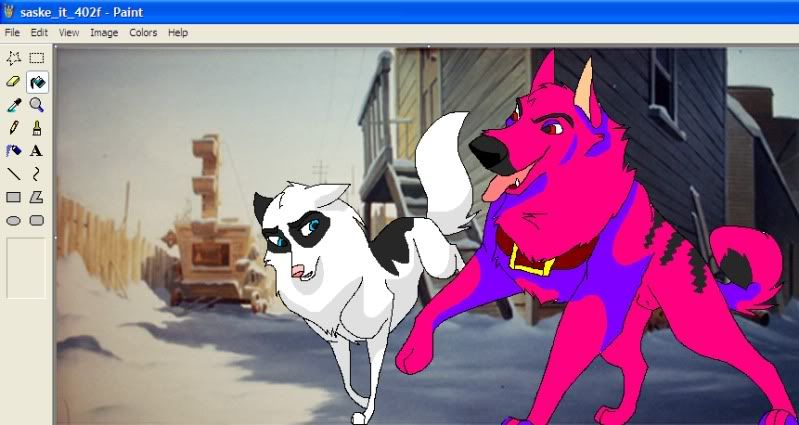Select the Brush tool
Screen dimensions: 799x425
tap(37, 128)
